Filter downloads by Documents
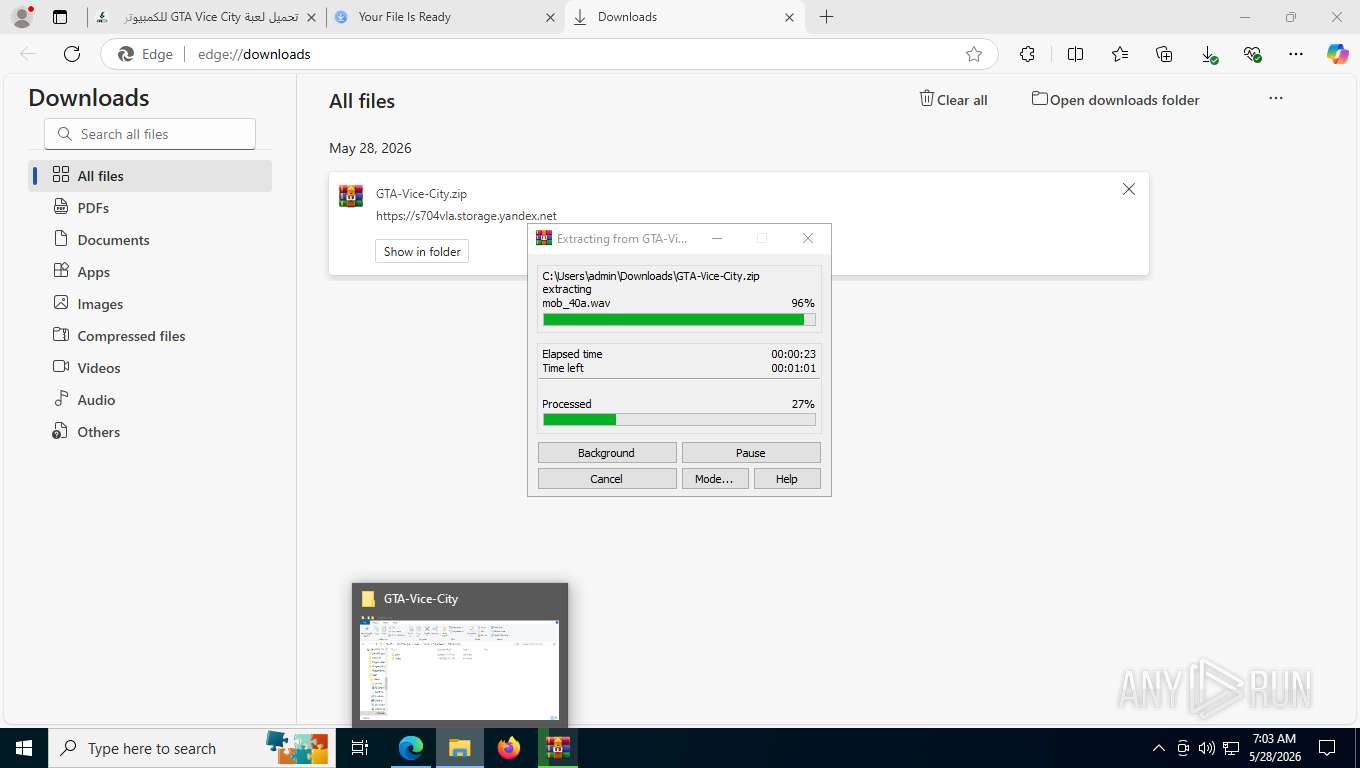 (150, 240)
